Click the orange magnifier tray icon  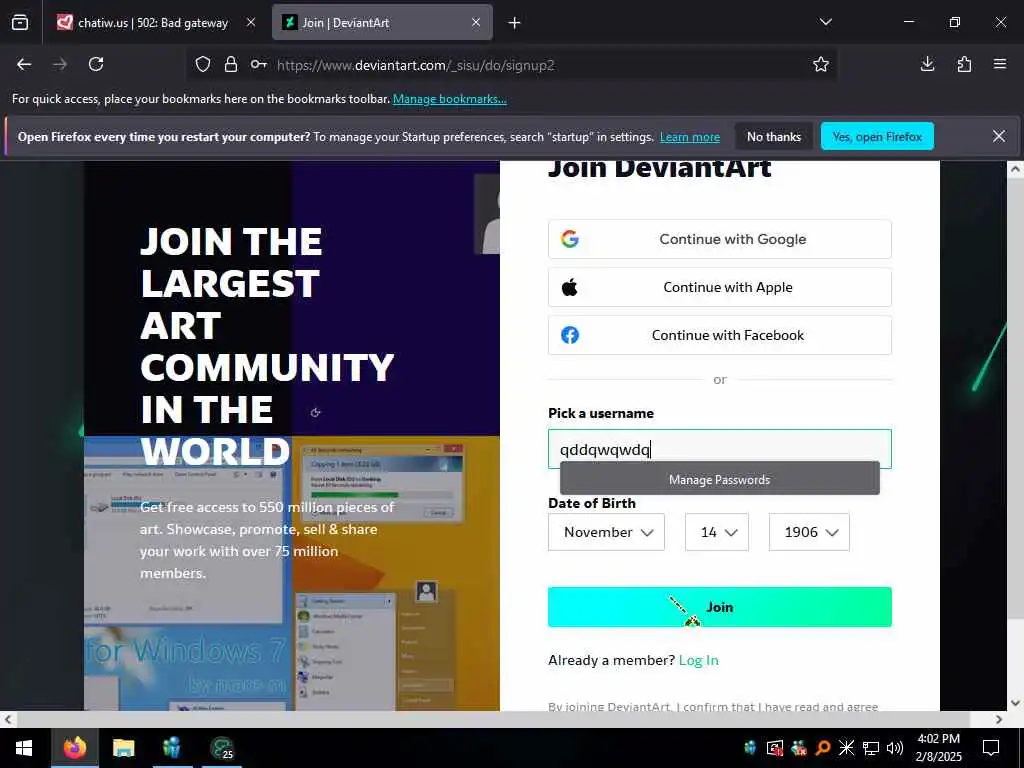point(823,748)
